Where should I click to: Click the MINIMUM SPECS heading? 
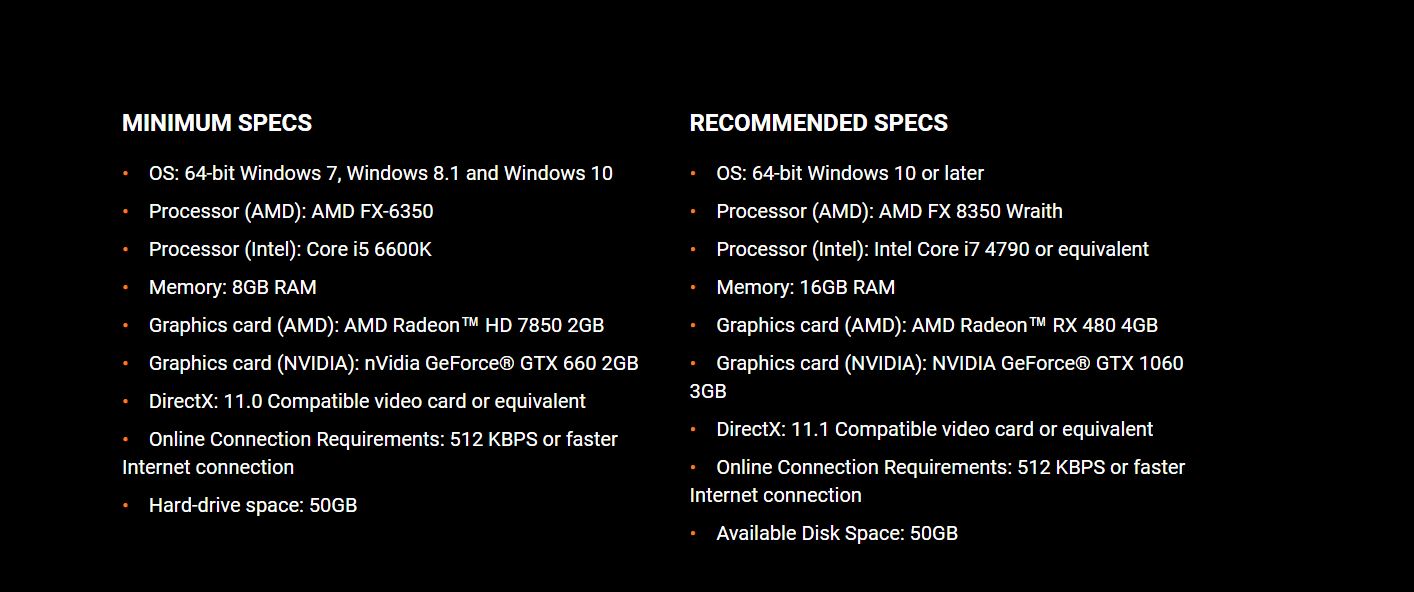pos(217,123)
